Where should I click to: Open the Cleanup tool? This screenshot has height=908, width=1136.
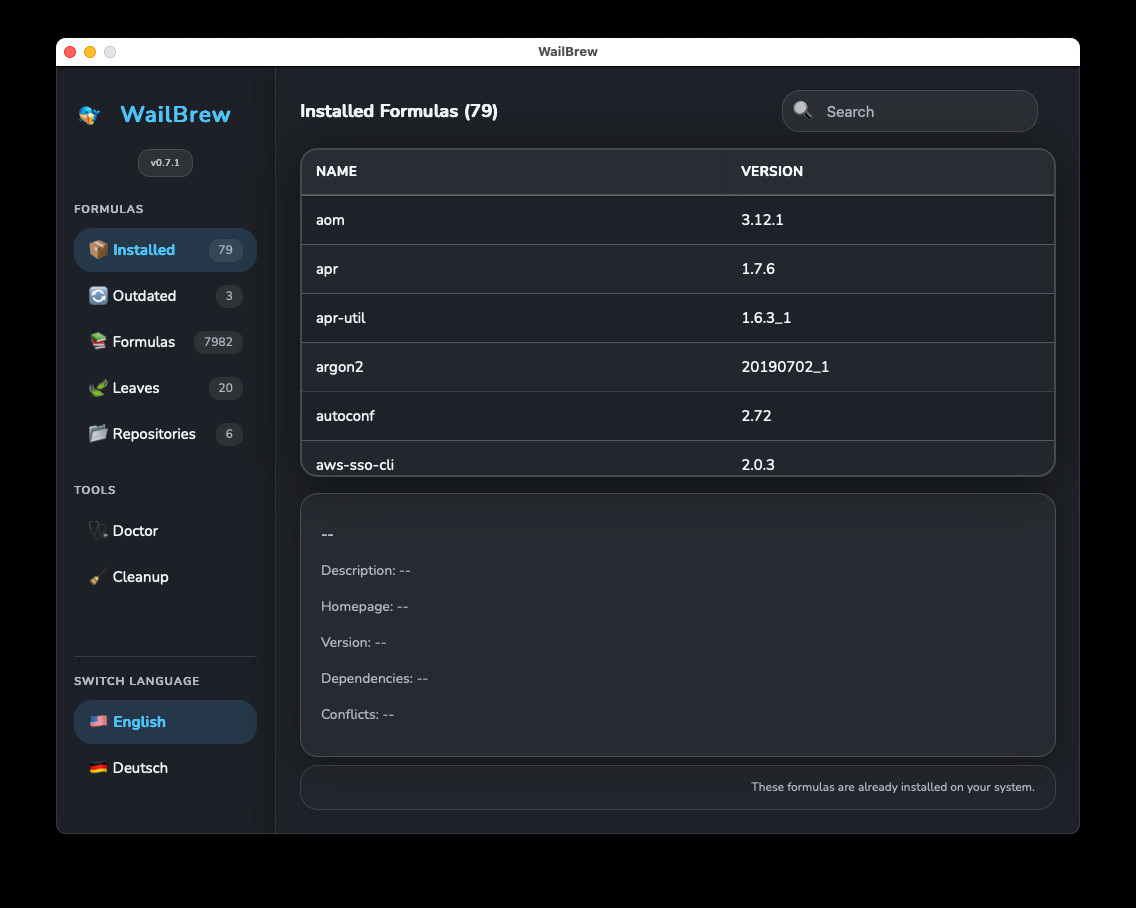[165, 577]
